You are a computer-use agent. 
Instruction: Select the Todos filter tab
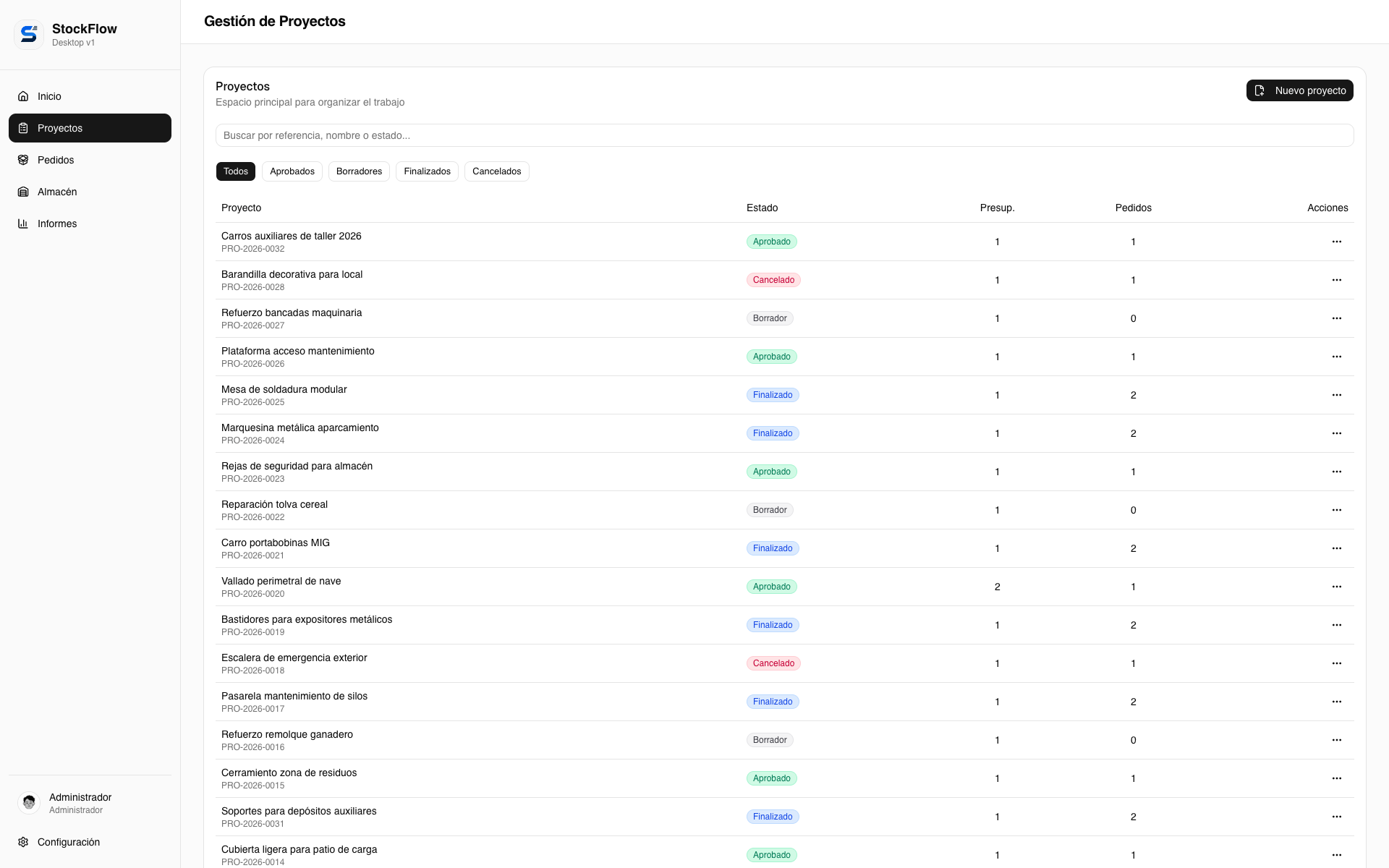tap(236, 171)
